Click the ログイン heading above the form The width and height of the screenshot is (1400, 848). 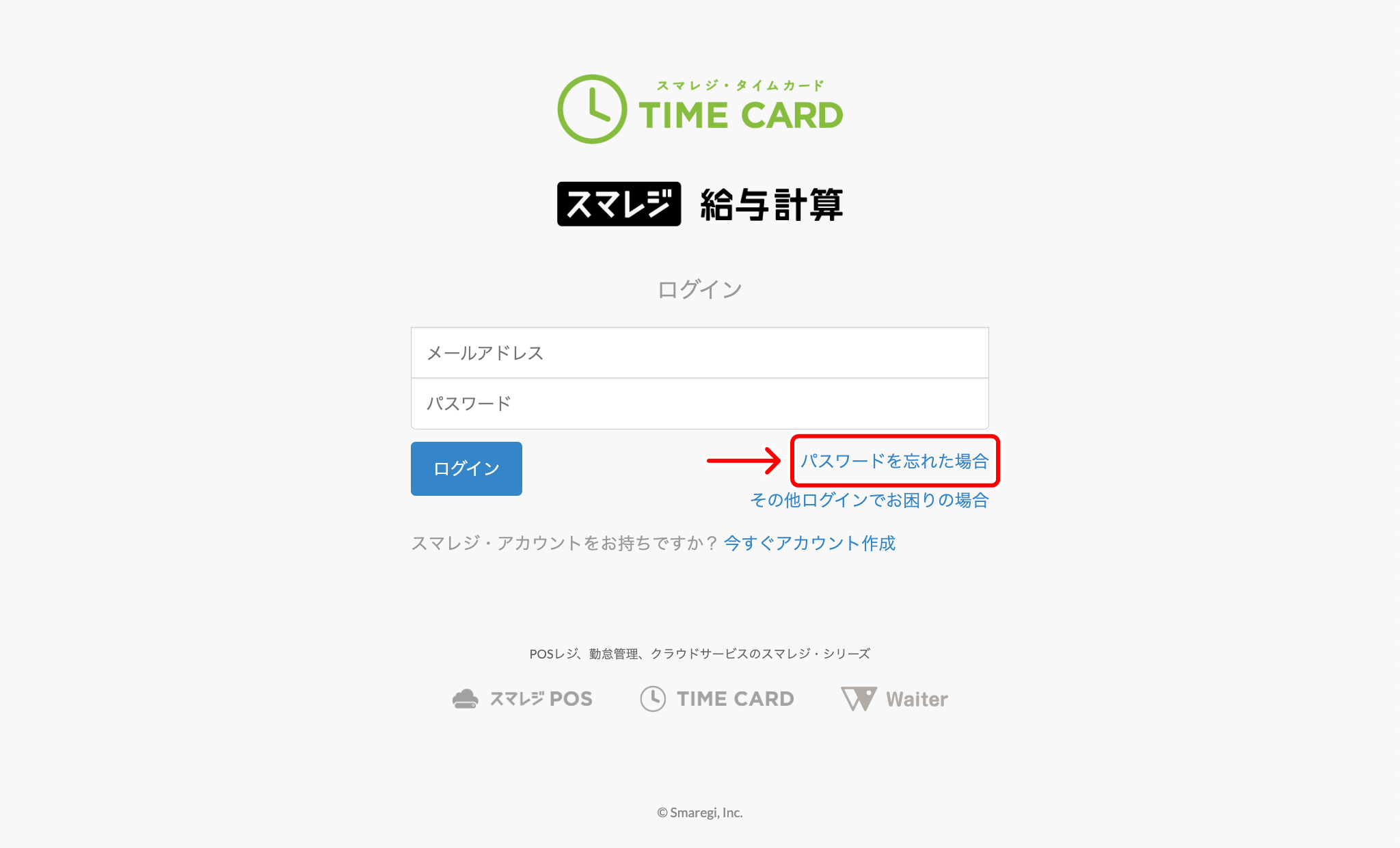[699, 289]
